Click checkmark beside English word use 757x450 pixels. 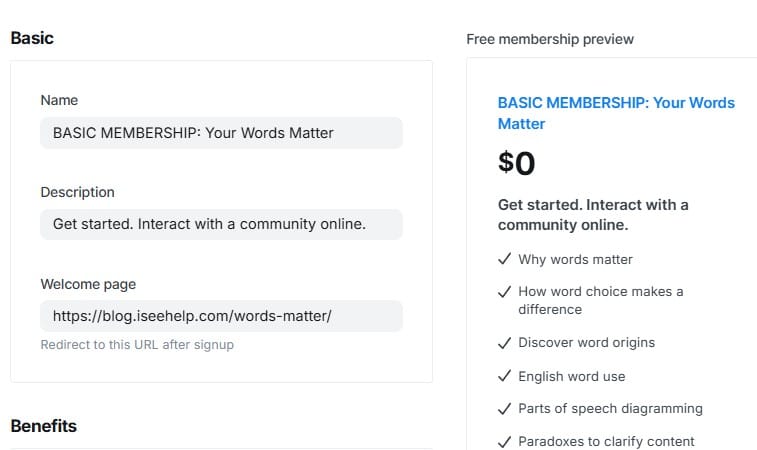coord(505,377)
